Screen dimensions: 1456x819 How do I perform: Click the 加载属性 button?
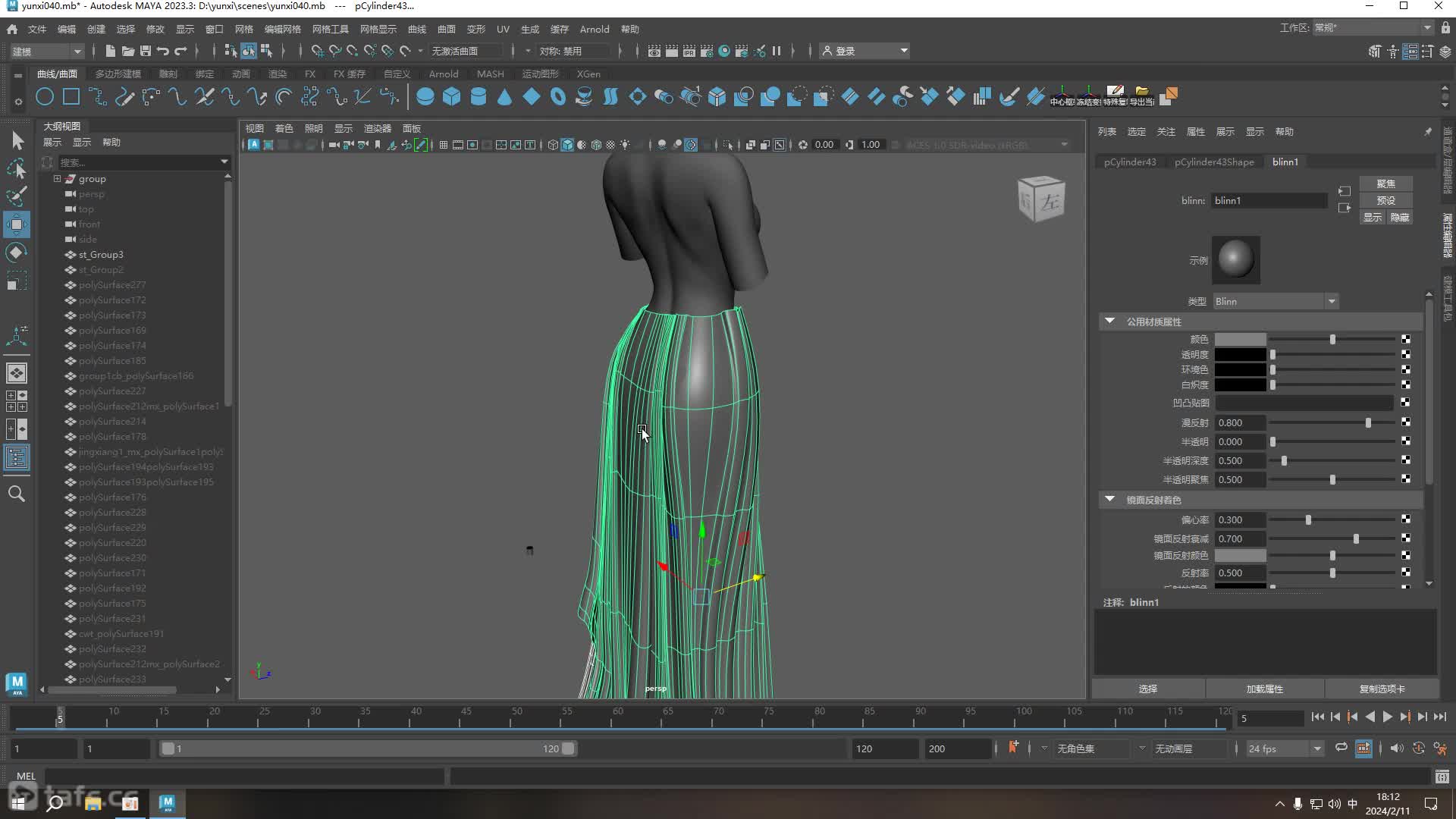pos(1265,689)
